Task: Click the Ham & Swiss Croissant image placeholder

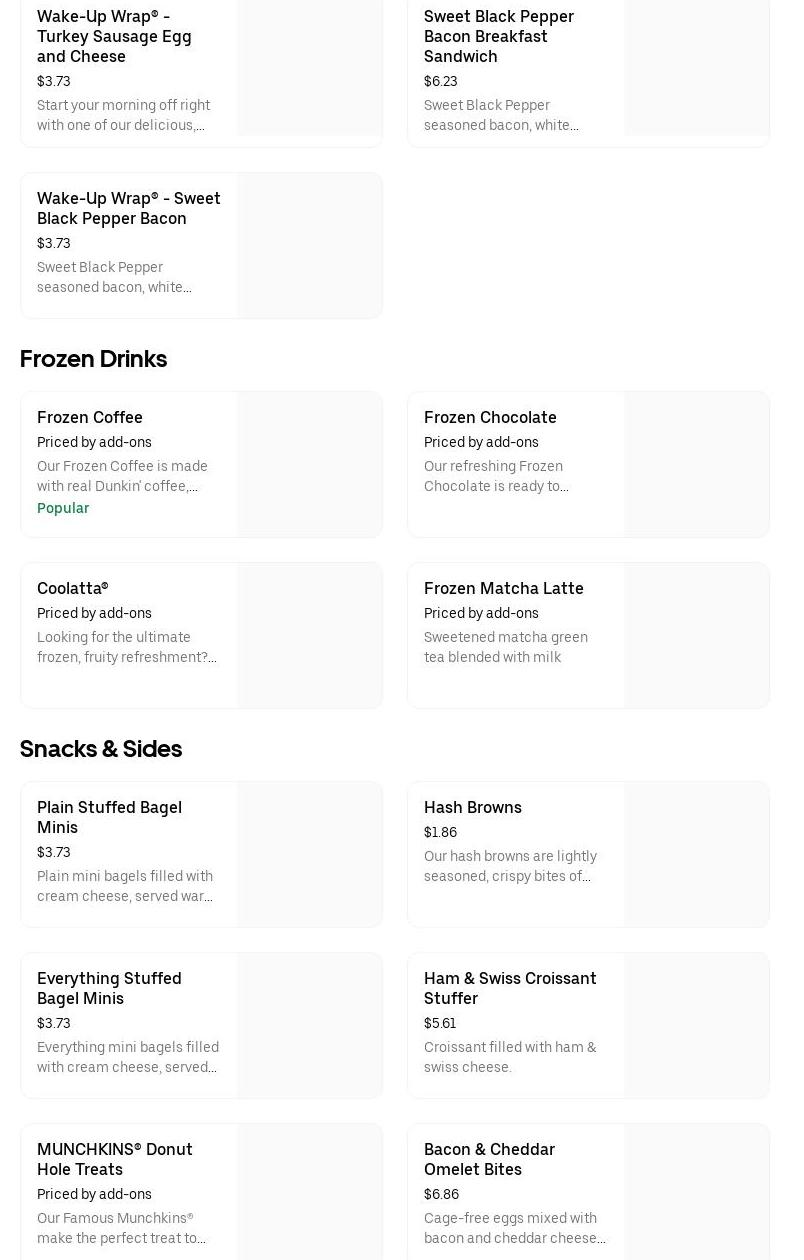Action: tap(697, 1025)
